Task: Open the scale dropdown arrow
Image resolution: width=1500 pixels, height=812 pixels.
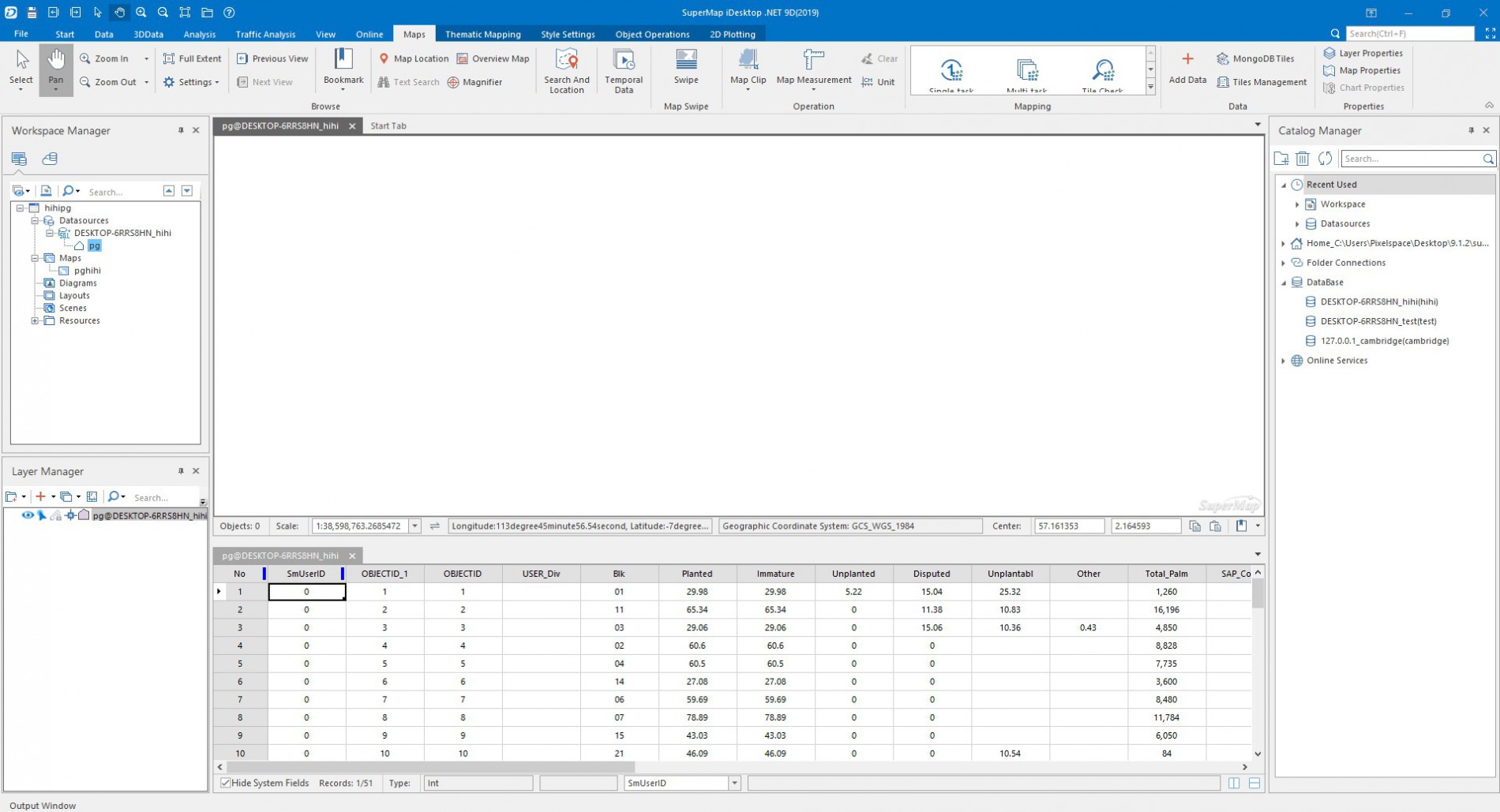Action: point(414,526)
